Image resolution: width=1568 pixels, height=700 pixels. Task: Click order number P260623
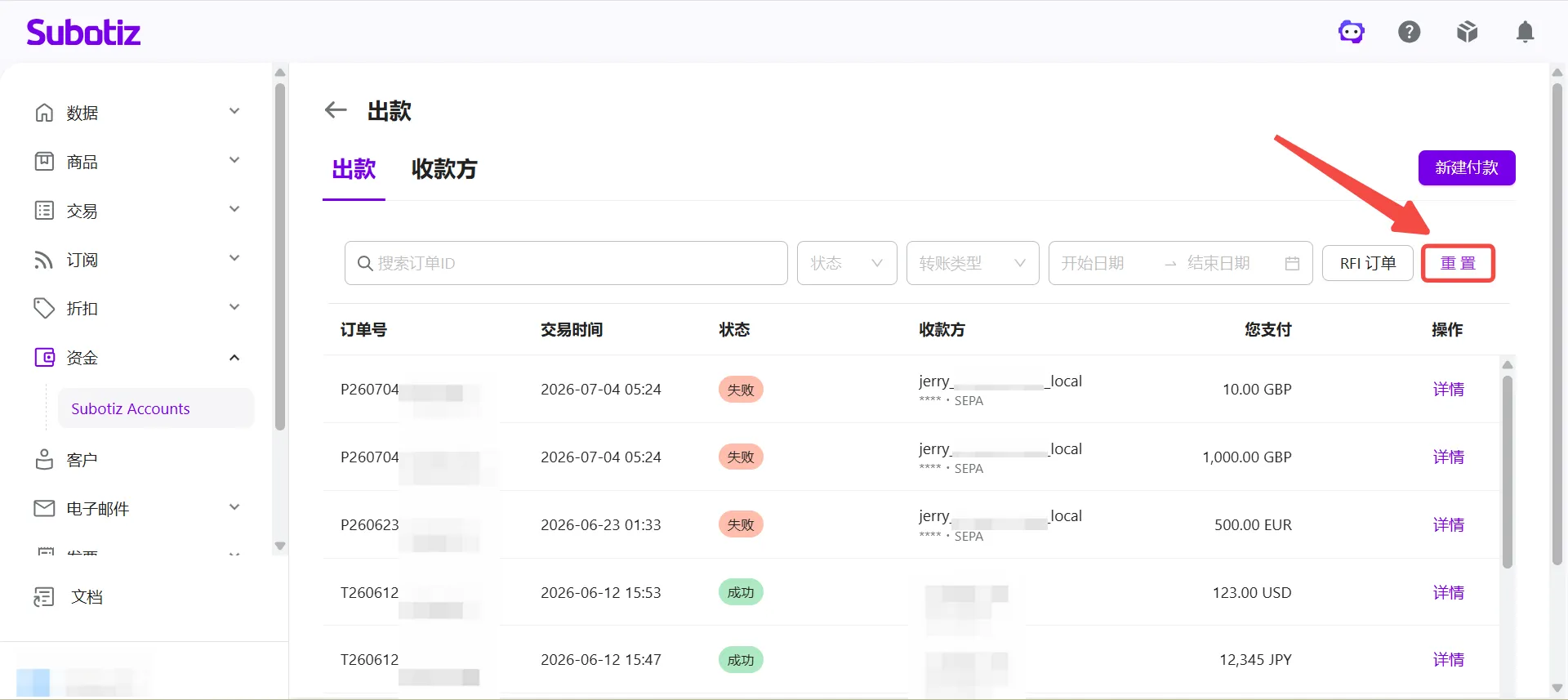370,525
